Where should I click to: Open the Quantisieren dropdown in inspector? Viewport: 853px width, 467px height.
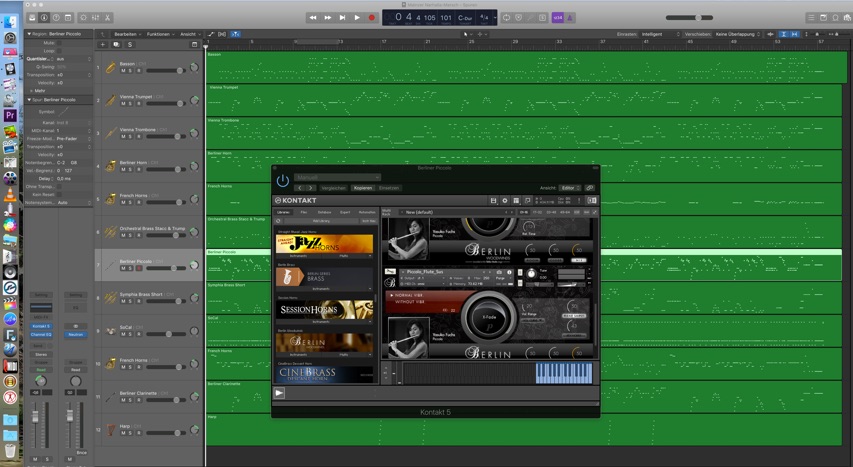tap(59, 59)
